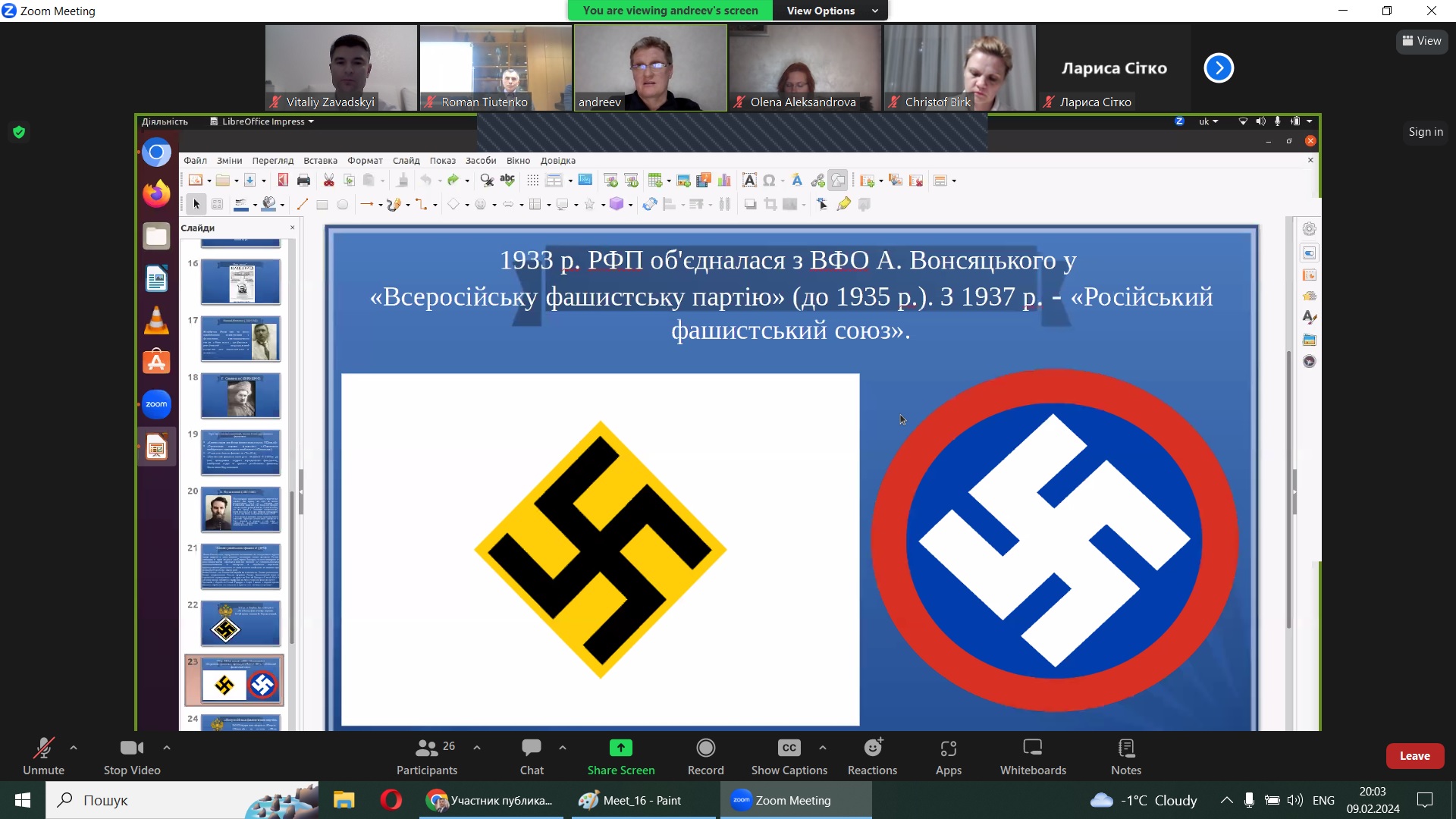This screenshot has width=1456, height=819.
Task: Unmute the microphone
Action: [43, 756]
